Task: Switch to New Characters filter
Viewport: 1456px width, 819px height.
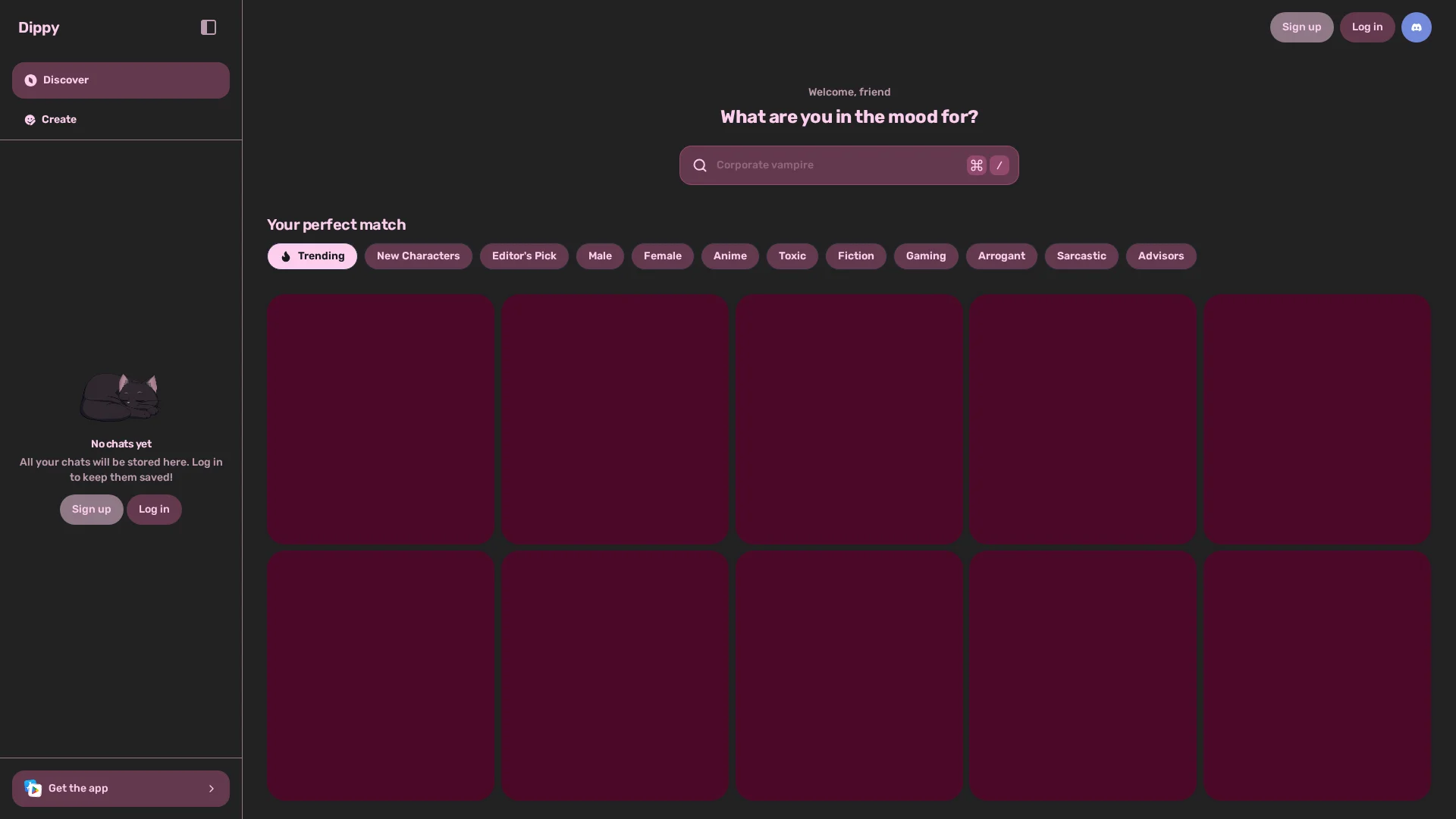Action: point(418,256)
